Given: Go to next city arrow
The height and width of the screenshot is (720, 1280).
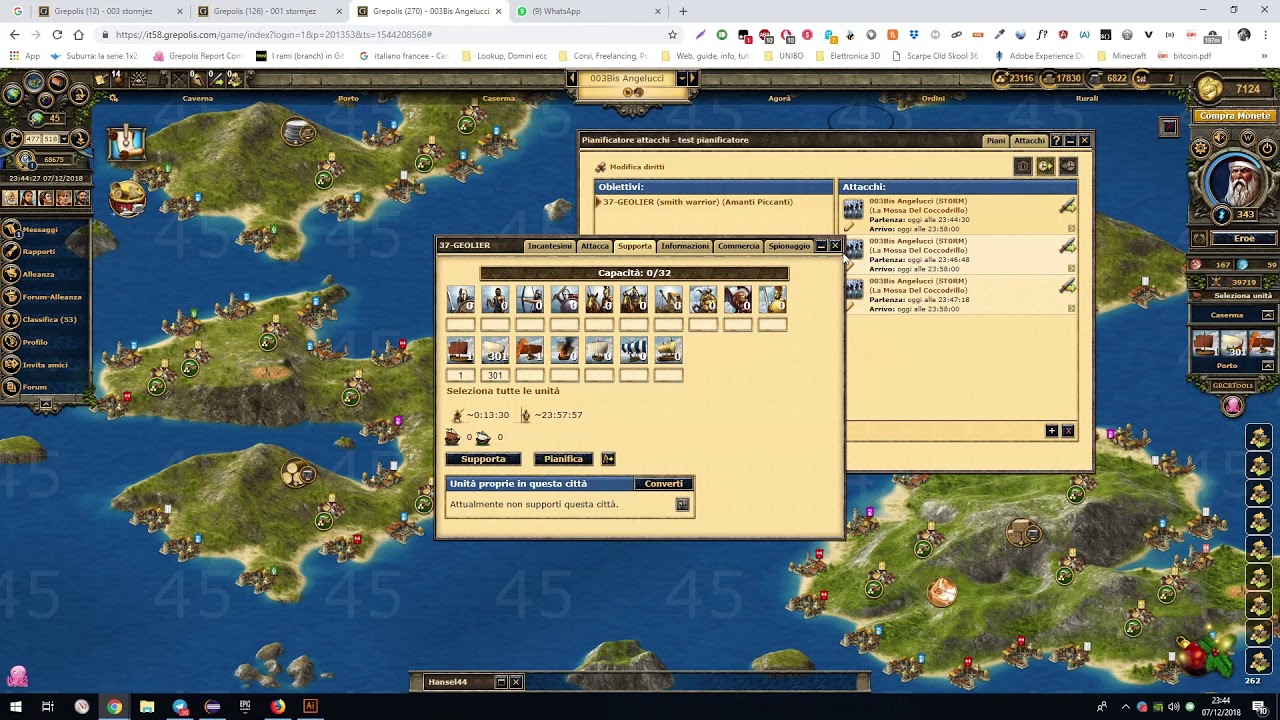Looking at the screenshot, I should point(693,78).
